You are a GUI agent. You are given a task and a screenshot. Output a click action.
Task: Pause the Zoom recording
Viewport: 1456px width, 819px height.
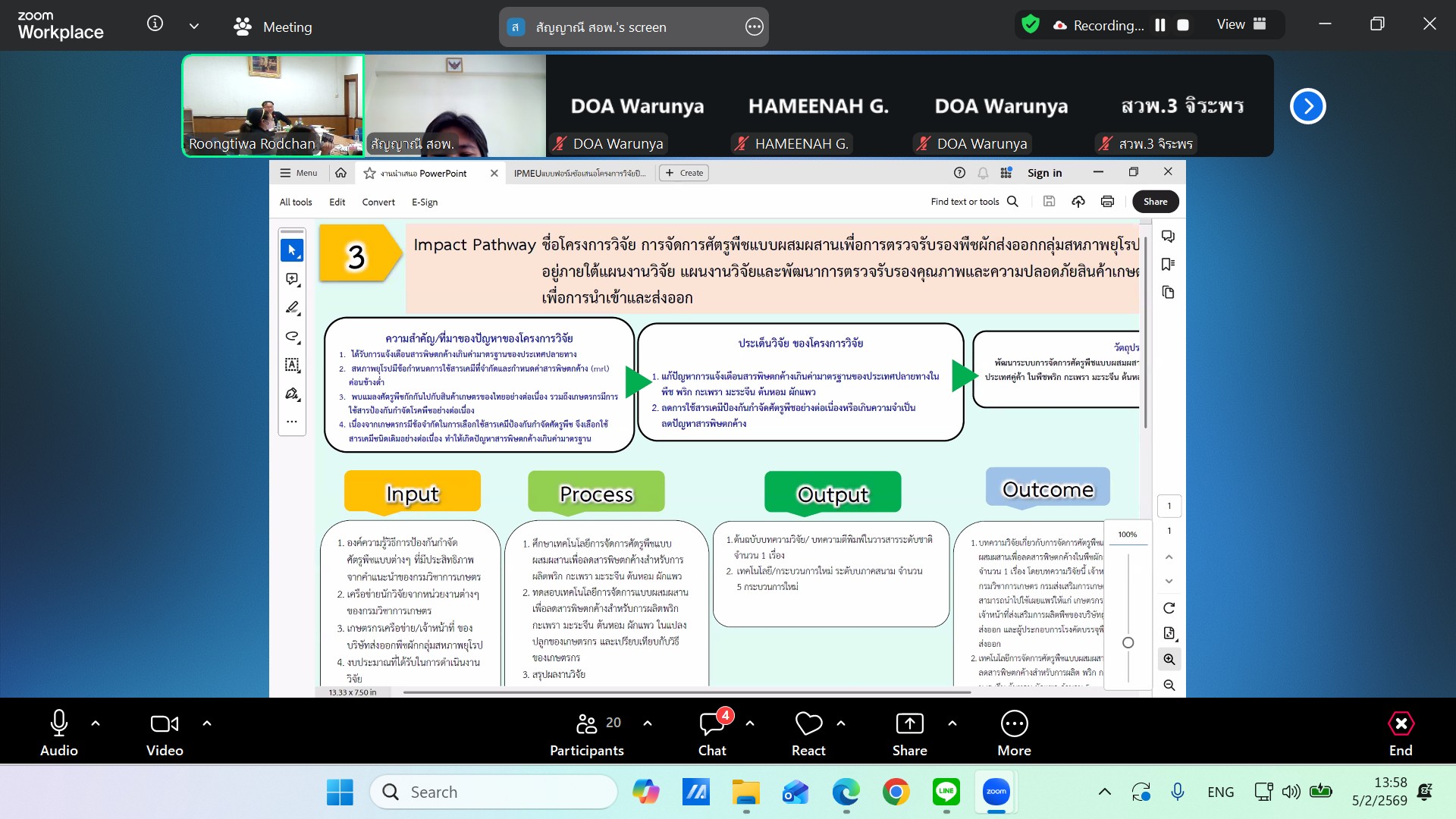click(x=1159, y=25)
